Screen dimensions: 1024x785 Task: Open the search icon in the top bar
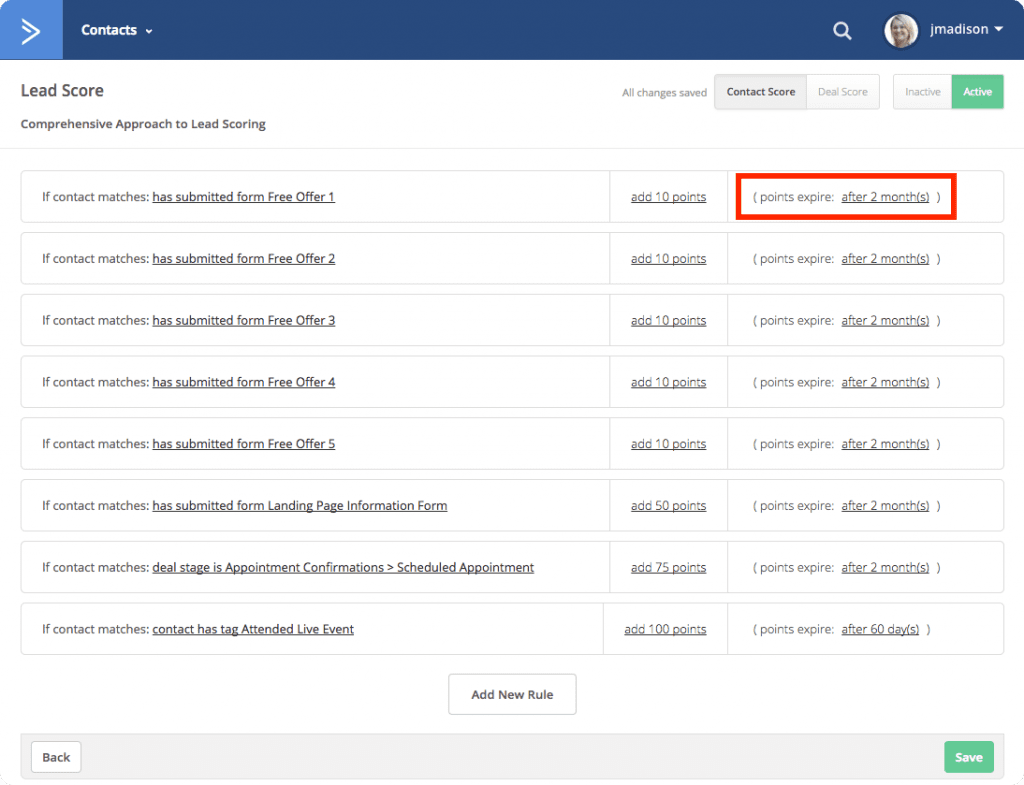(x=841, y=30)
